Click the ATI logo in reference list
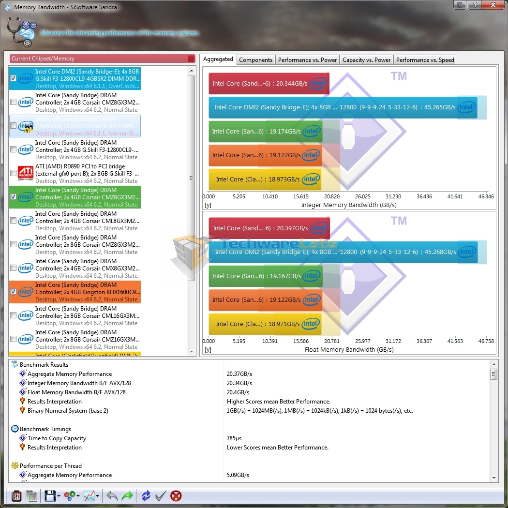This screenshot has width=508, height=508. (x=25, y=173)
